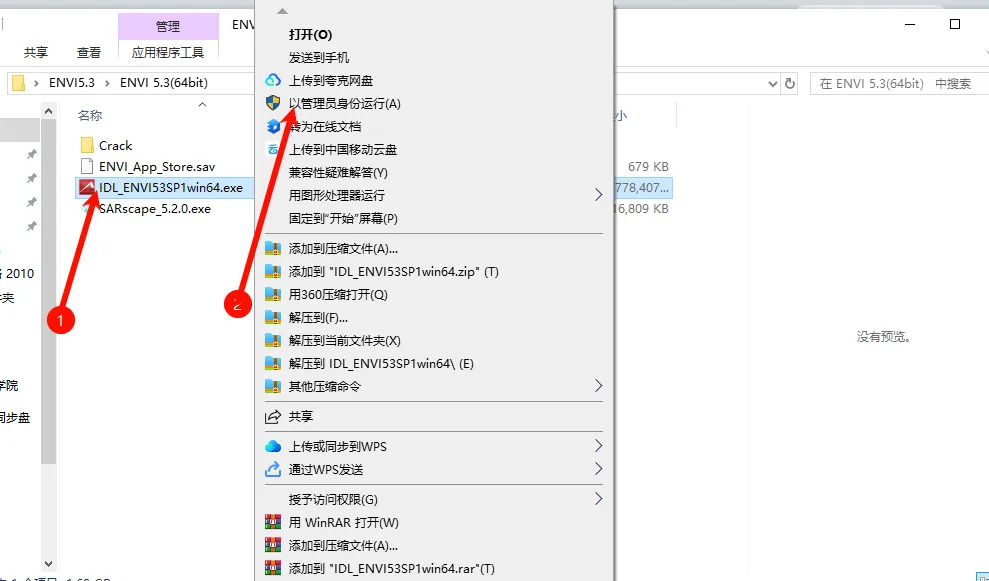989x581 pixels.
Task: Choose 上传到中国移动云盘
Action: tap(342, 150)
